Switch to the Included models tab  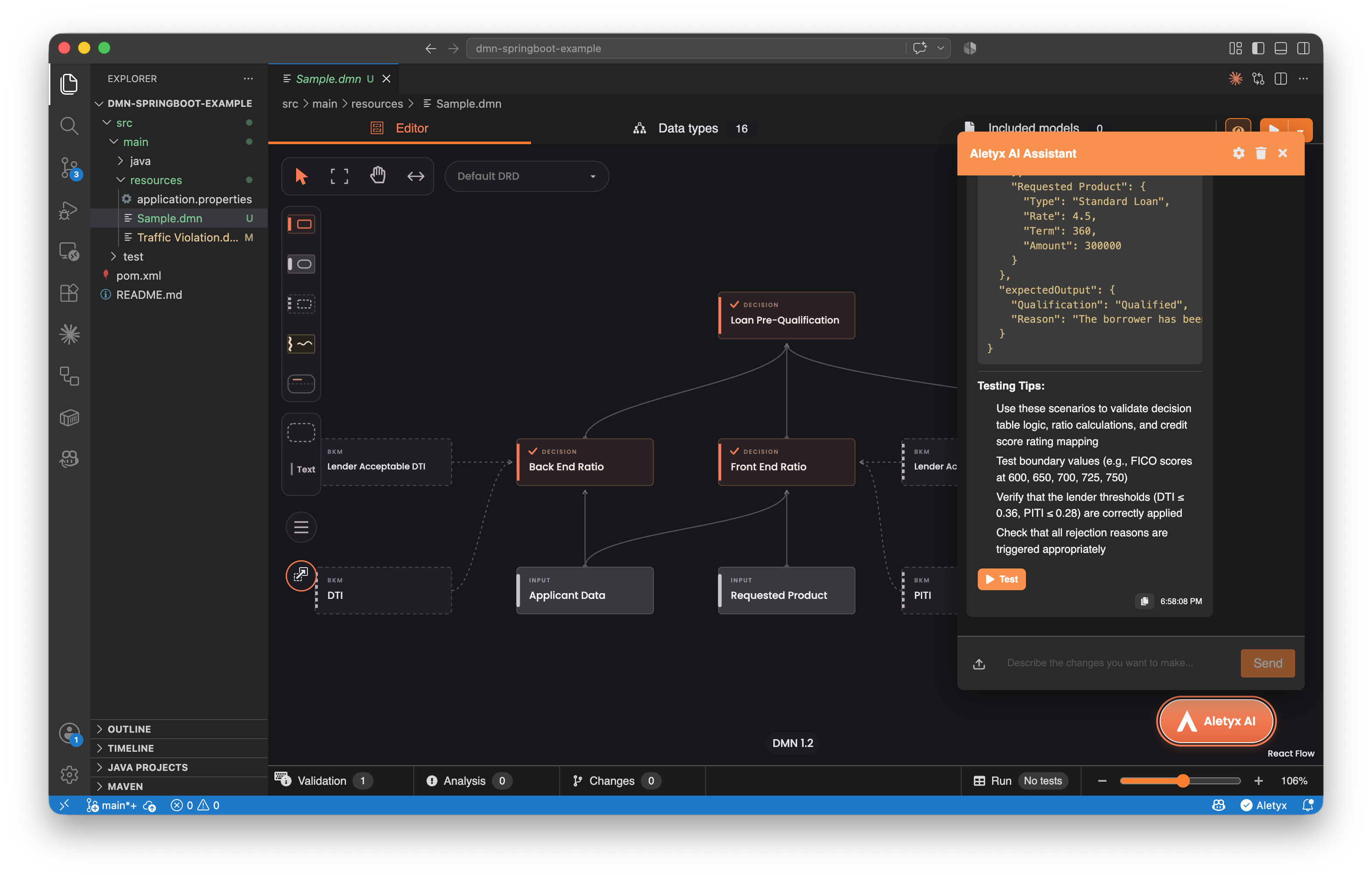pos(1033,128)
